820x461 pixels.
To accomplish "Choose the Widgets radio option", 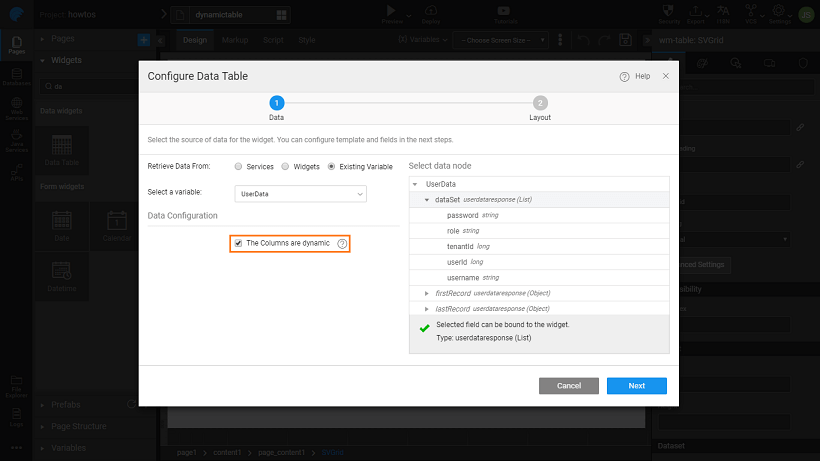I will 285,166.
